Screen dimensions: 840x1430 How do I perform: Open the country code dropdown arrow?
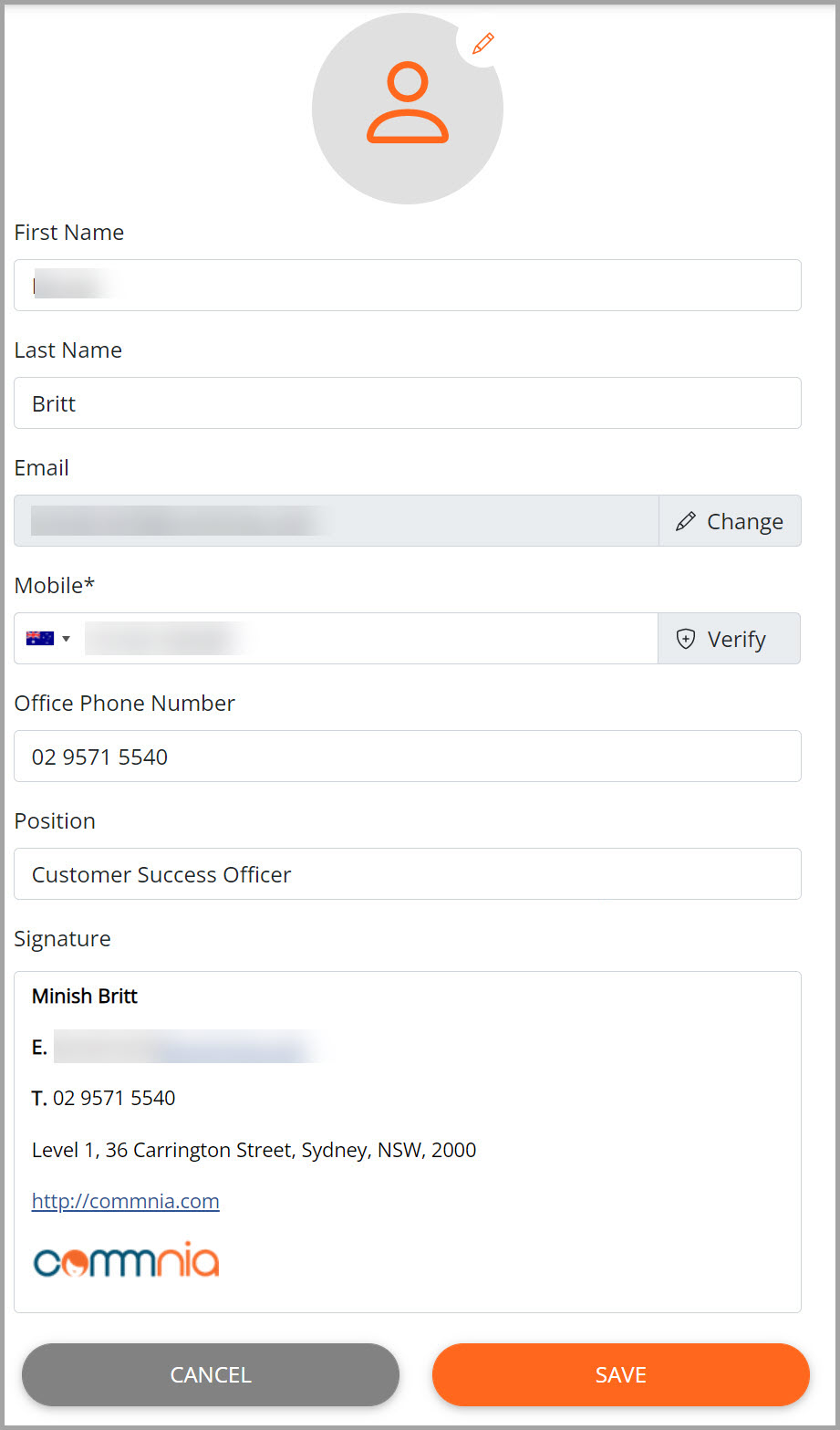[66, 639]
